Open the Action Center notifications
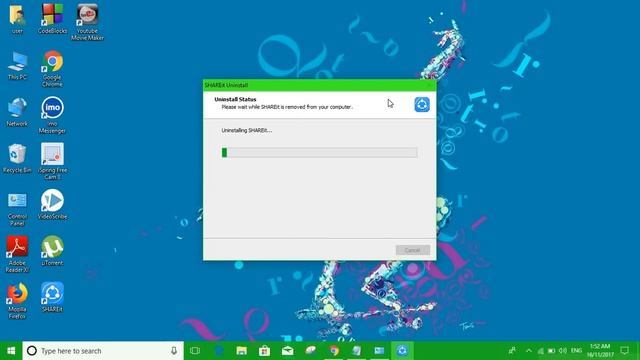Viewport: 640px width, 360px height. pos(625,351)
